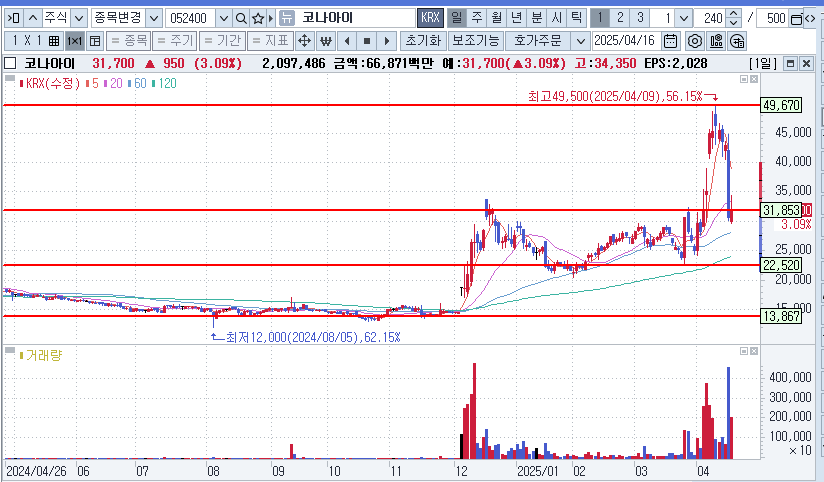Stop chart playback with square button
The image size is (824, 482).
367,40
